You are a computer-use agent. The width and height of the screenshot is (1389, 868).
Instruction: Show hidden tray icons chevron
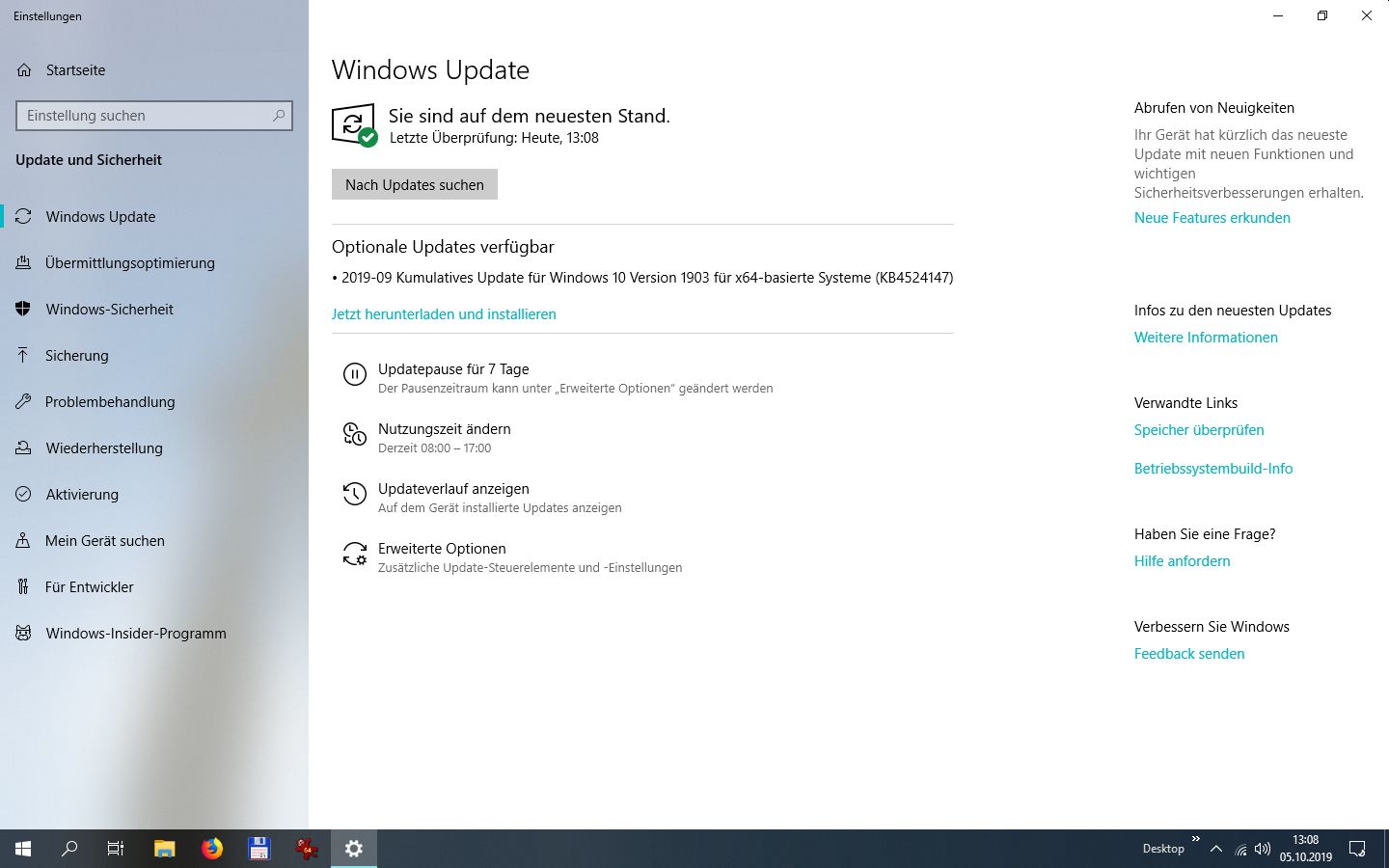click(x=1216, y=850)
